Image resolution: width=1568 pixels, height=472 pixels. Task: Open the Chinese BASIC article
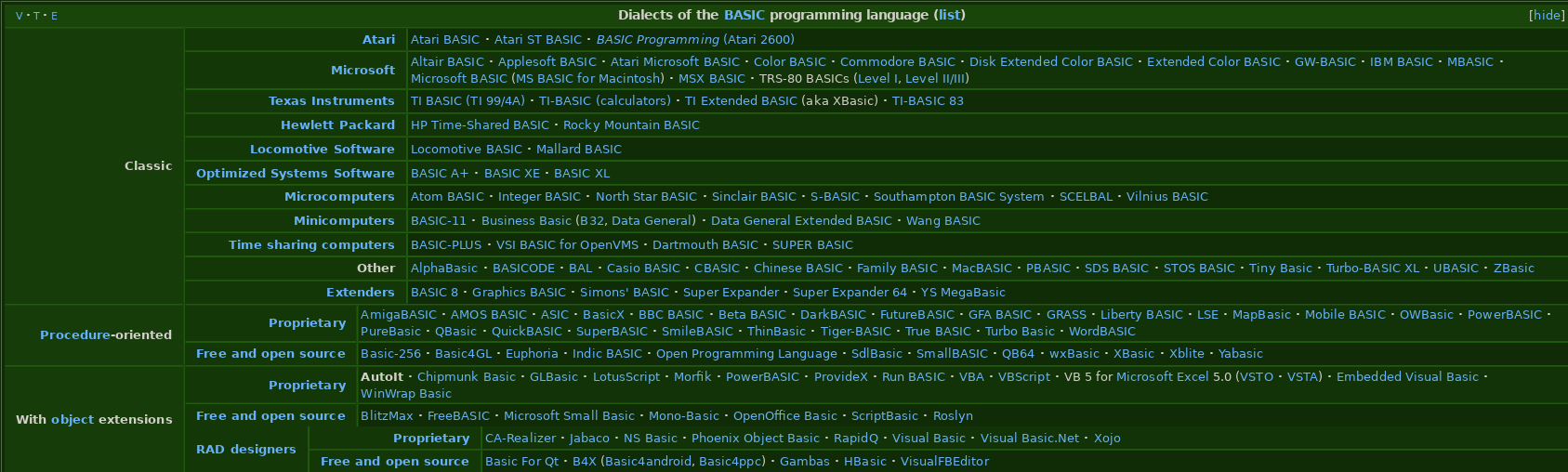pos(798,268)
